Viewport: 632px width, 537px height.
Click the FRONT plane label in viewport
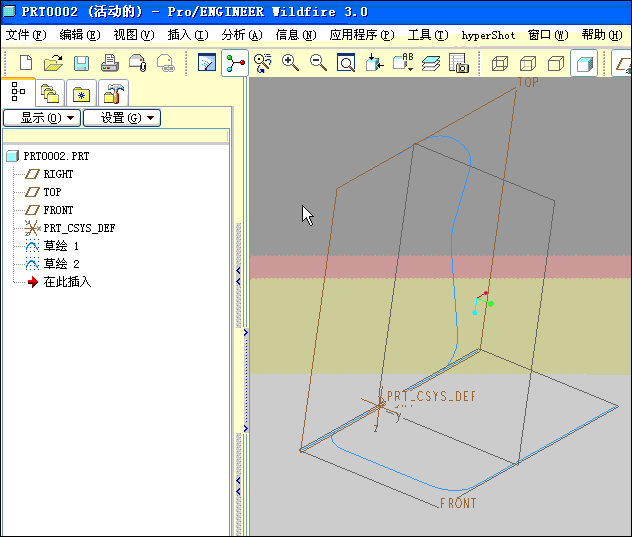coord(458,503)
